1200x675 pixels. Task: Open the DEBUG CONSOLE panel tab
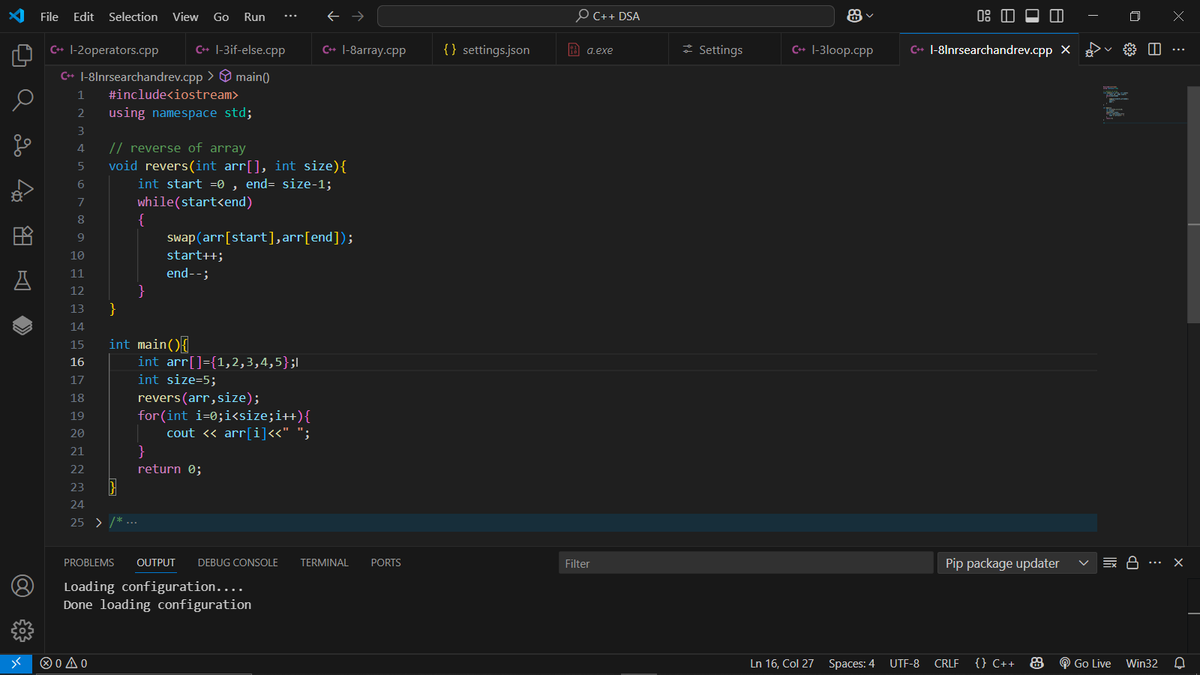coord(238,563)
